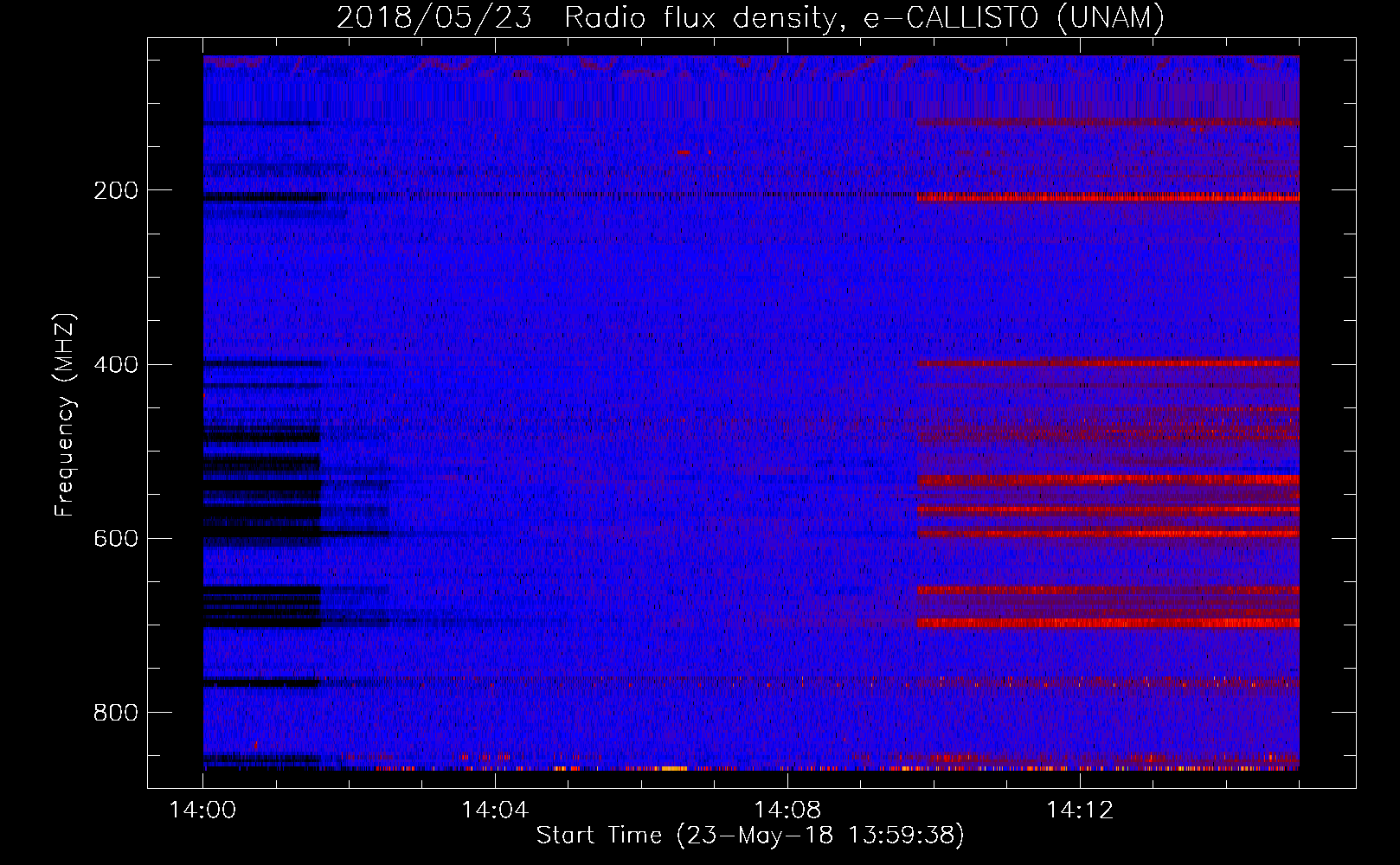Select the 'Start Time (23-May-18 13:59:38)' label

(x=750, y=836)
